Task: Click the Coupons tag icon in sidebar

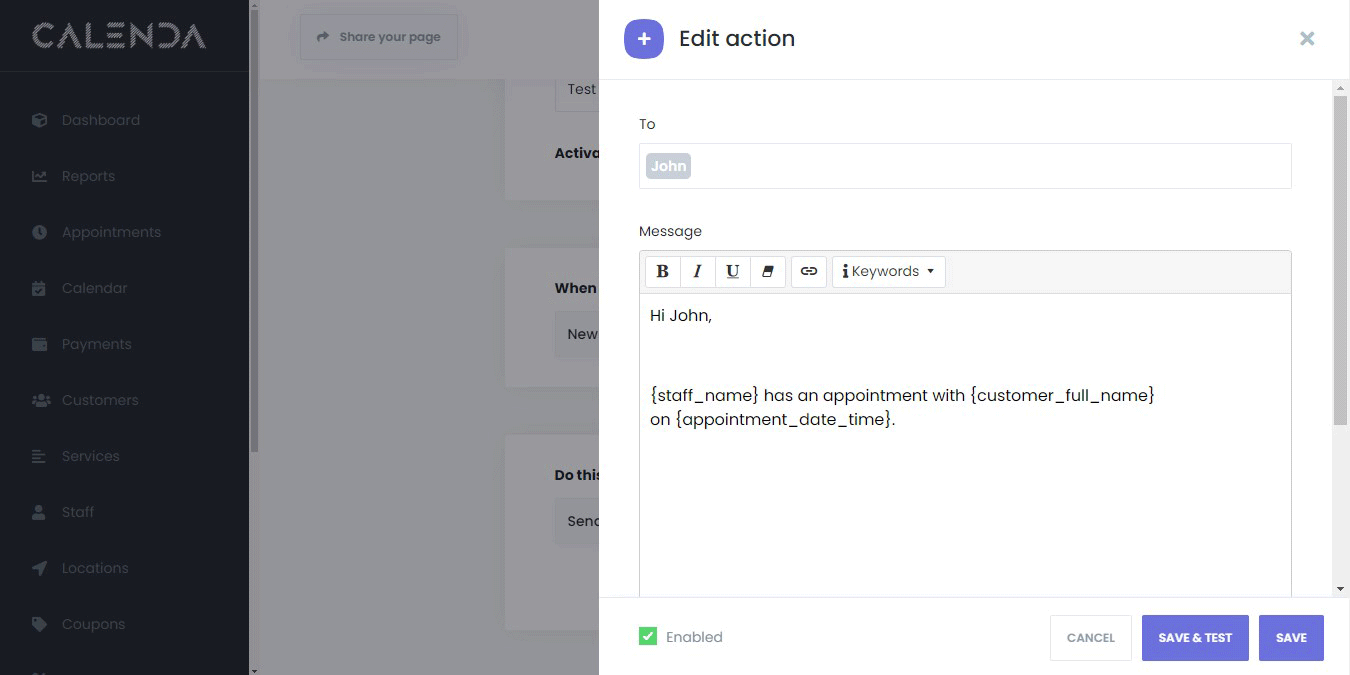Action: [40, 624]
